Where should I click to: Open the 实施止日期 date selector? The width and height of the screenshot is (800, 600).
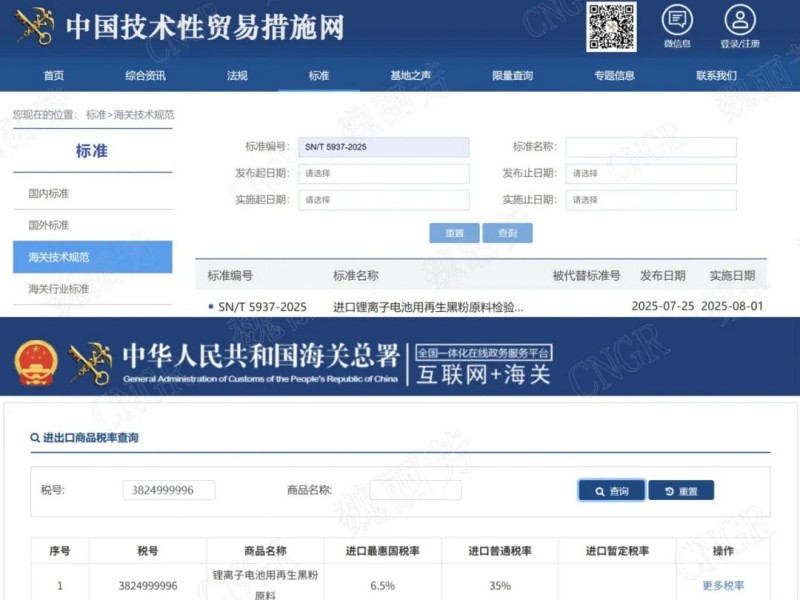click(651, 200)
